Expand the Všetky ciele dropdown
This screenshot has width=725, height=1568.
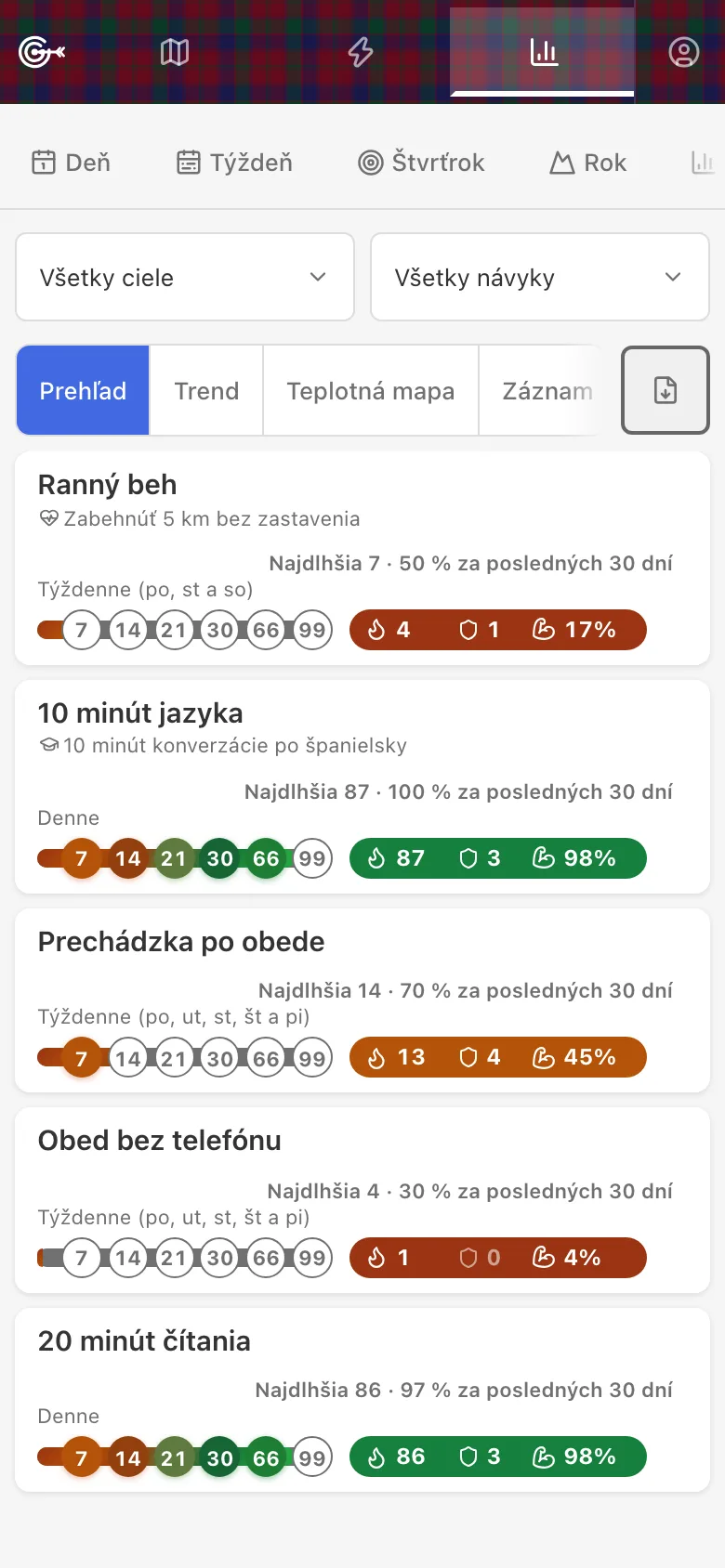tap(185, 277)
